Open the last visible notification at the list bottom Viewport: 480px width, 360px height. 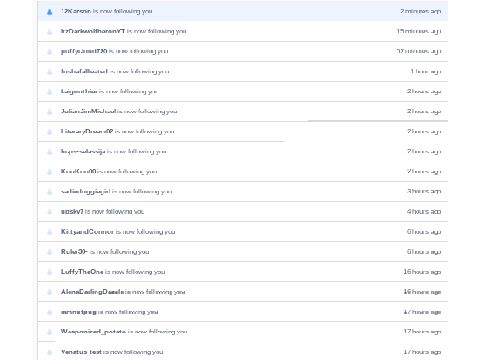tap(243, 351)
